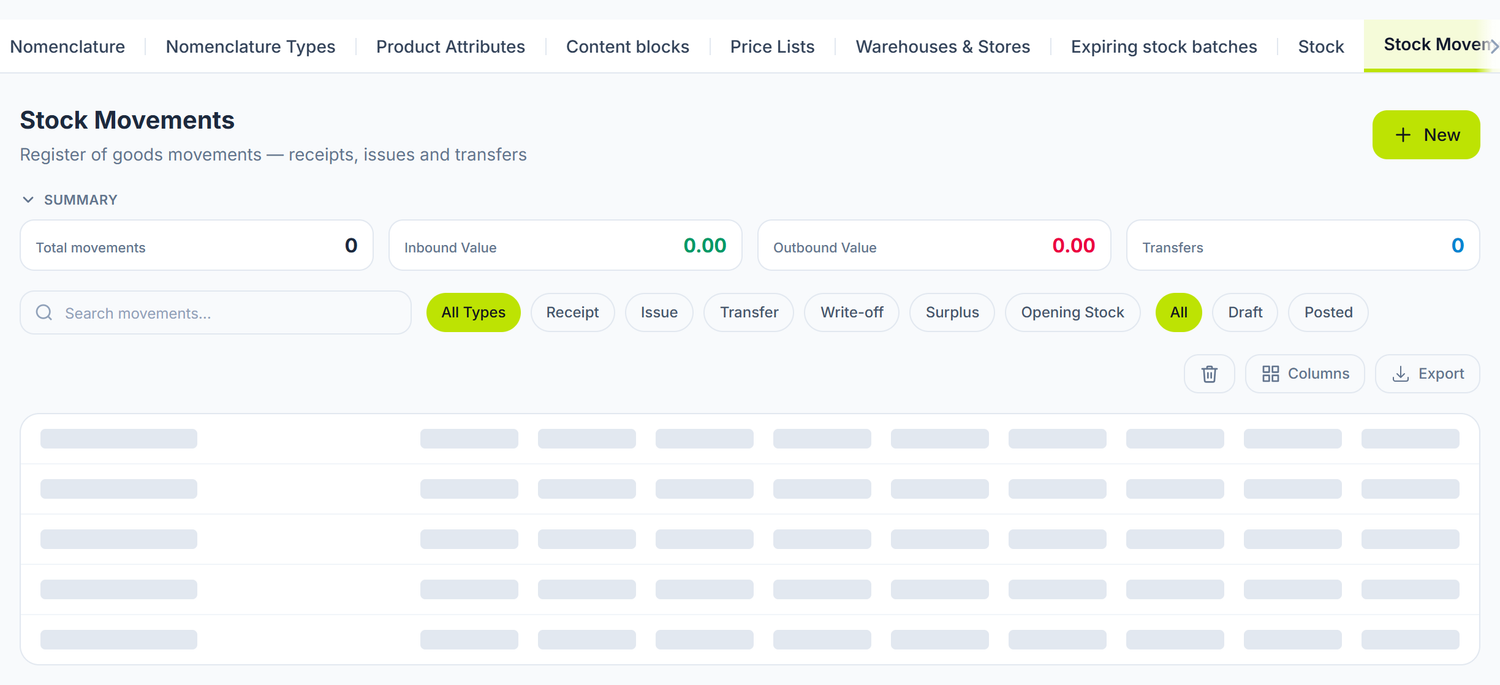The image size is (1500, 685).
Task: Create a New stock movement
Action: [x=1426, y=135]
